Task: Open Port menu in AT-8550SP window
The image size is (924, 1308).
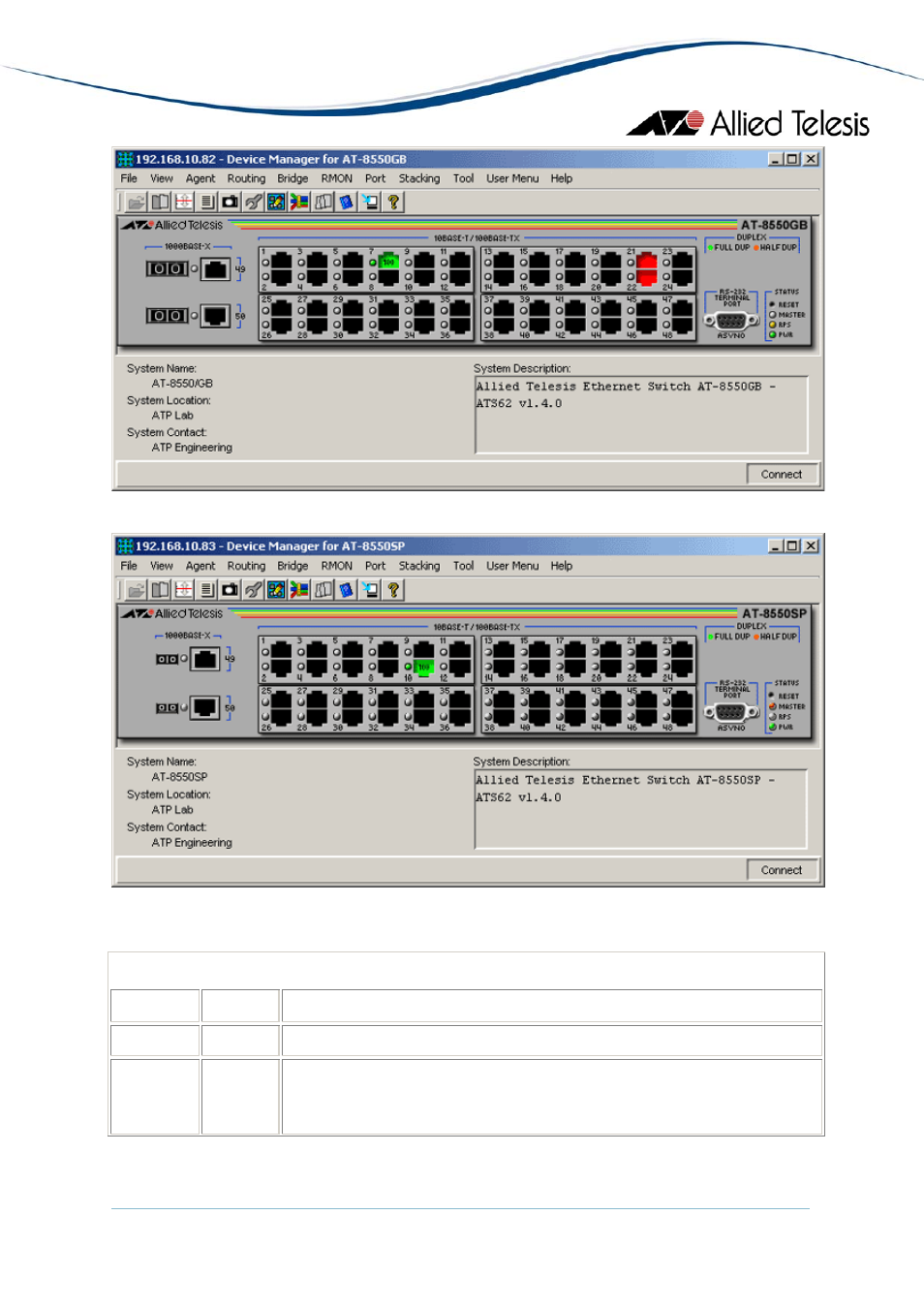Action: (375, 566)
